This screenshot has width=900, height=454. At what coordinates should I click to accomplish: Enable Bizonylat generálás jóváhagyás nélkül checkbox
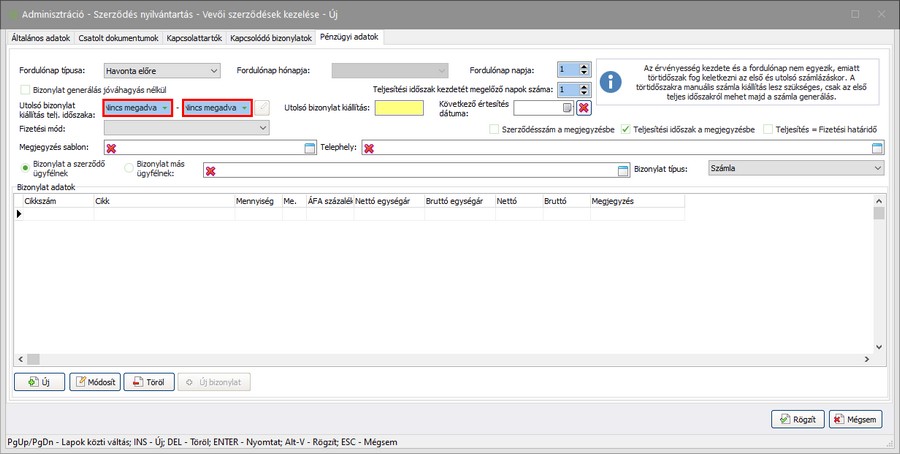point(25,89)
